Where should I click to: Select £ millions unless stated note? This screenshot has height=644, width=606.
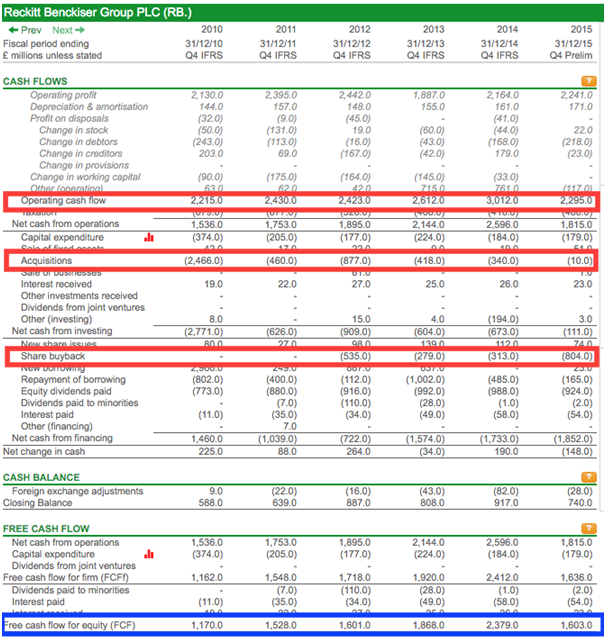pyautogui.click(x=52, y=55)
